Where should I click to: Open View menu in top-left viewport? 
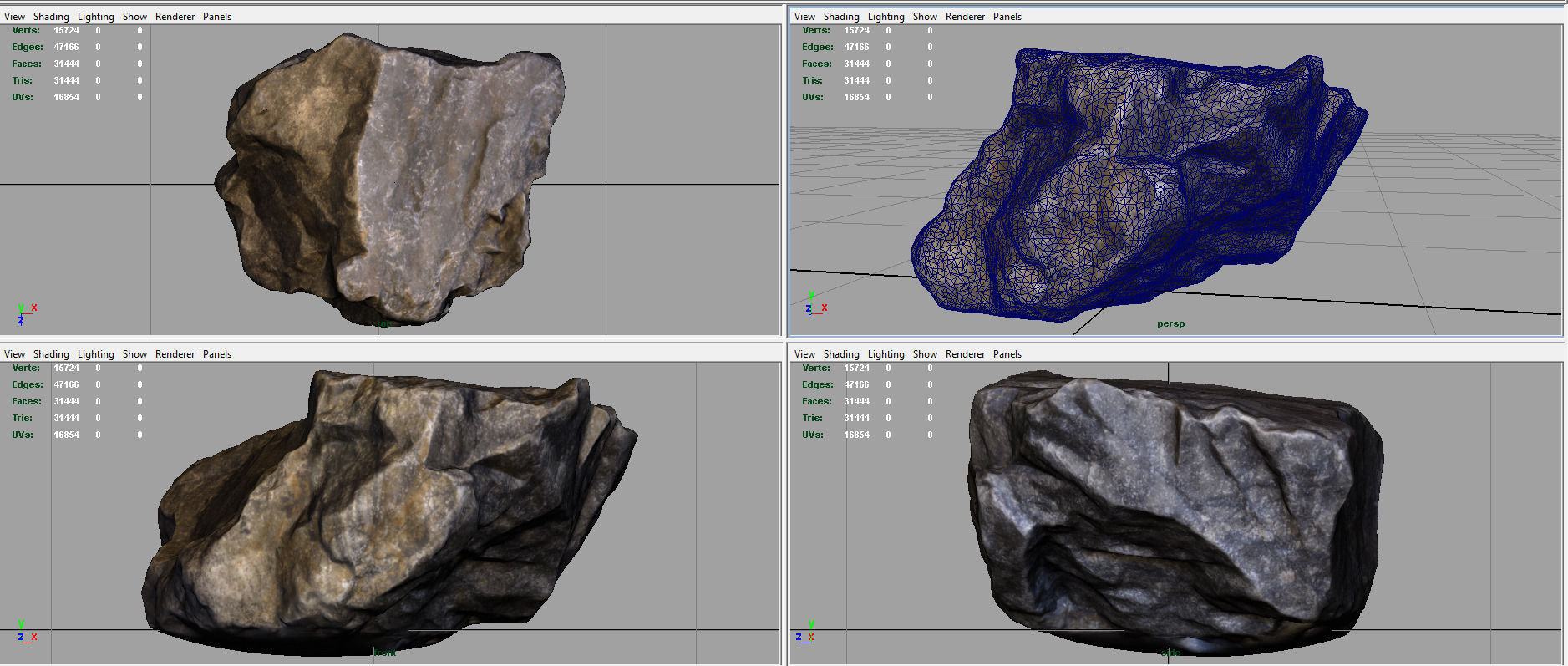14,17
